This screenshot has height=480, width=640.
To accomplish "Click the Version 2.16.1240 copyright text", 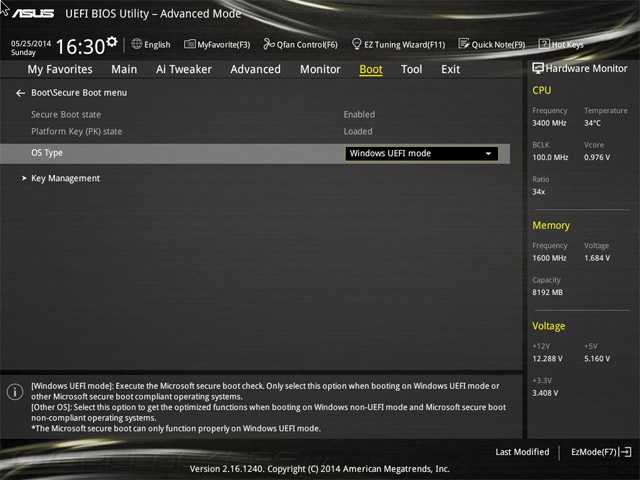I will click(320, 469).
